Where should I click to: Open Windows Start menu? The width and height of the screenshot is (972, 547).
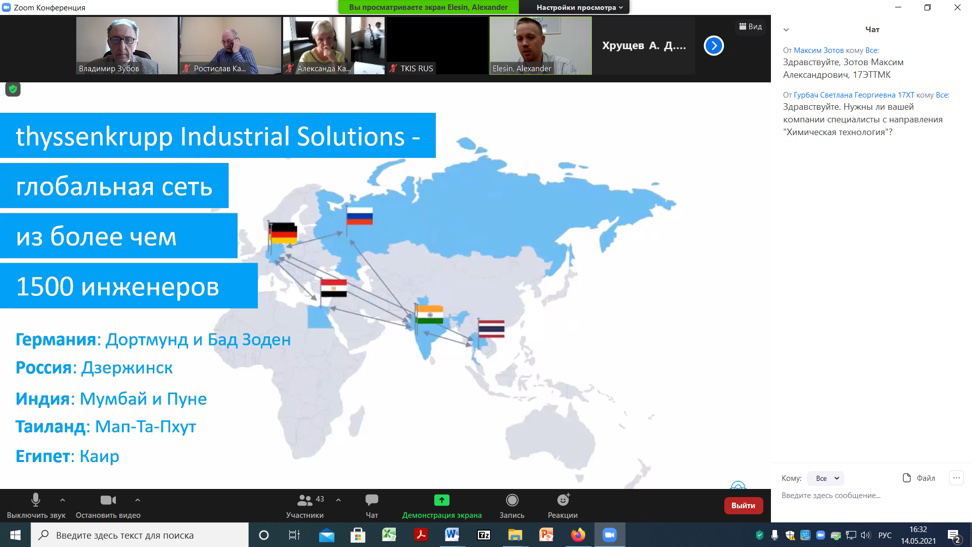click(x=15, y=535)
